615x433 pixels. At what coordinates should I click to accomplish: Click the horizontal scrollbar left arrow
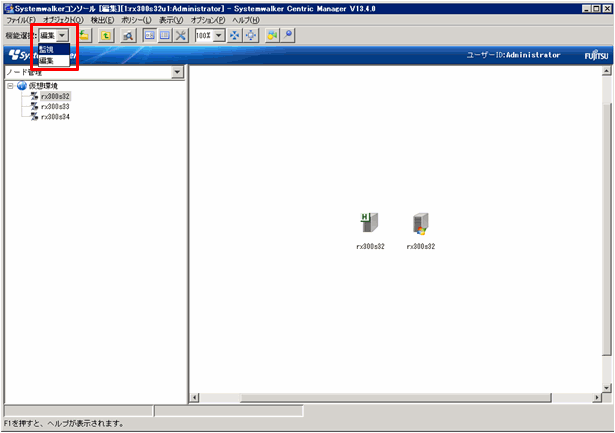(x=195, y=398)
